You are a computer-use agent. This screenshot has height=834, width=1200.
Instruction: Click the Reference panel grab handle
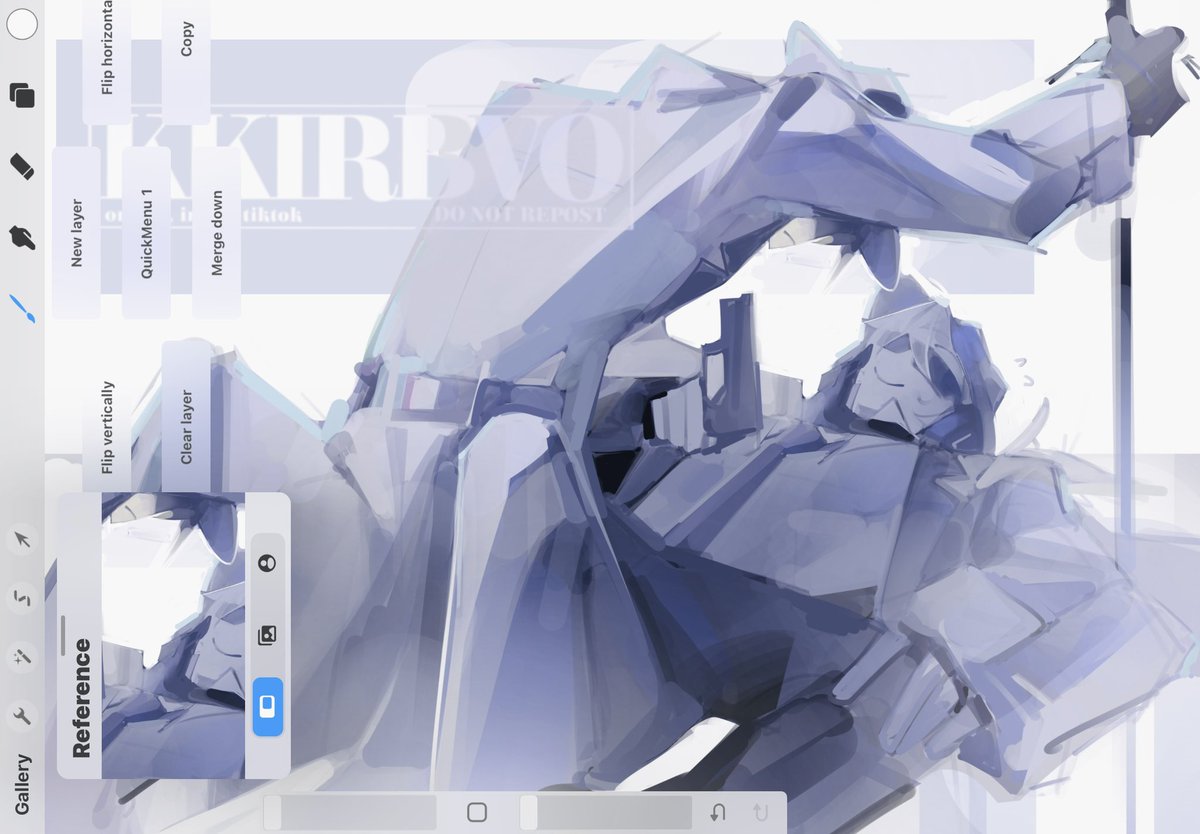63,635
